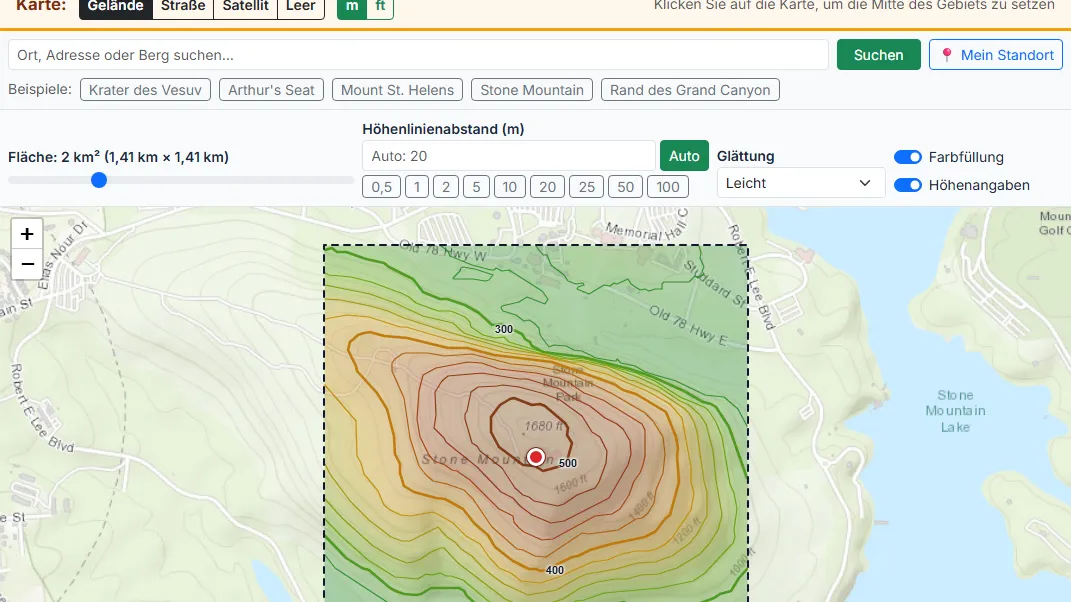This screenshot has height=602, width=1071.
Task: Choose the Rand des Grand Canyon example
Action: pyautogui.click(x=690, y=90)
